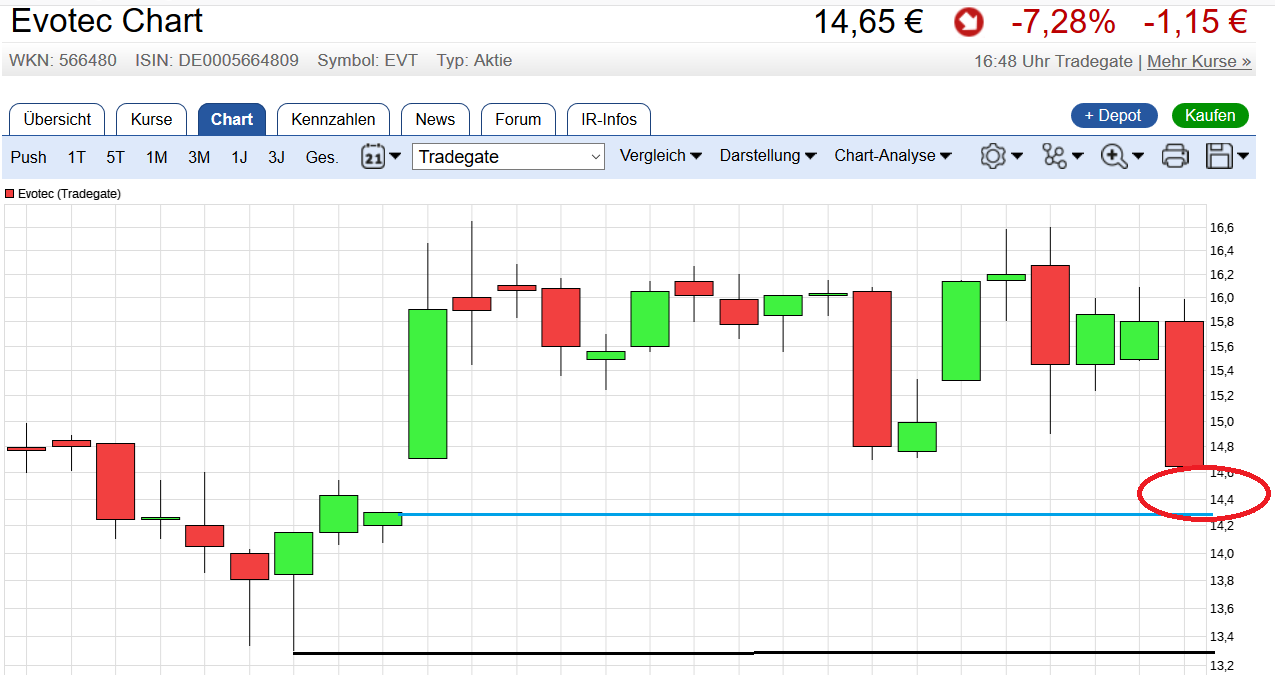The image size is (1275, 675).
Task: Click the -1,15 € change value
Action: click(1195, 21)
